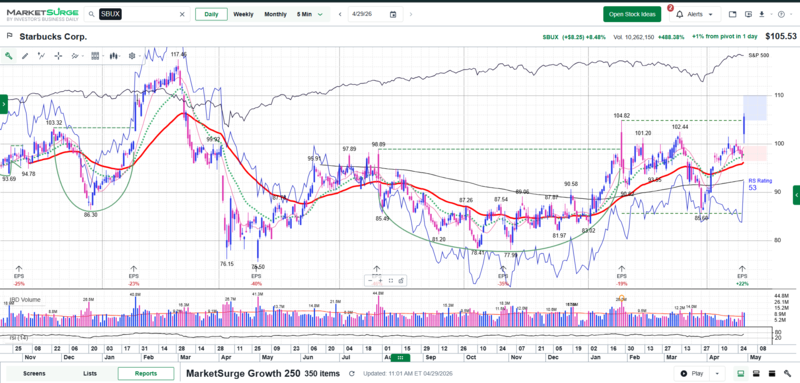Select the Daily chart timeframe
Image resolution: width=800 pixels, height=383 pixels.
[x=211, y=14]
